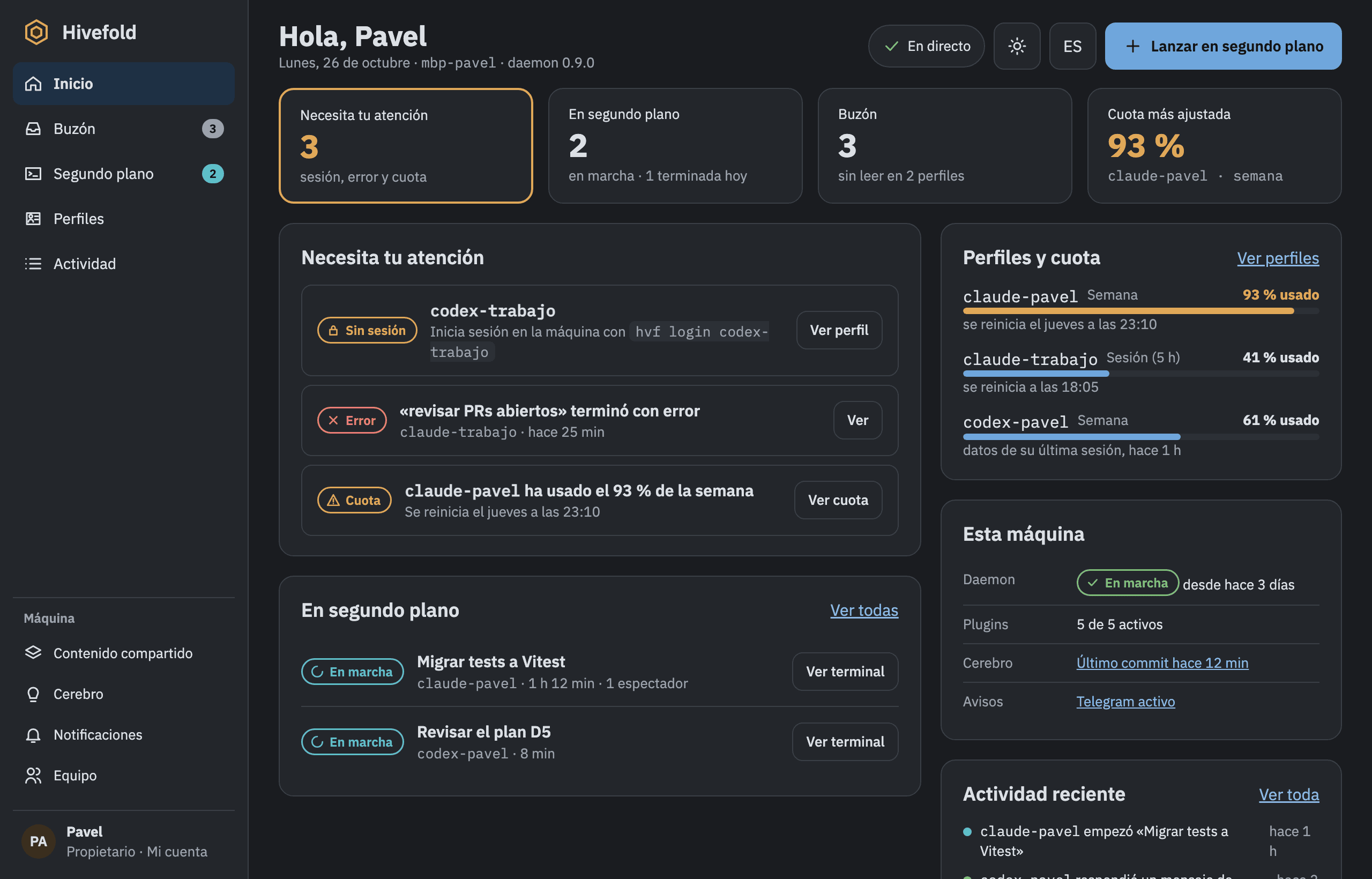The image size is (1372, 879).
Task: Open the En segundo plano summary card
Action: (675, 146)
